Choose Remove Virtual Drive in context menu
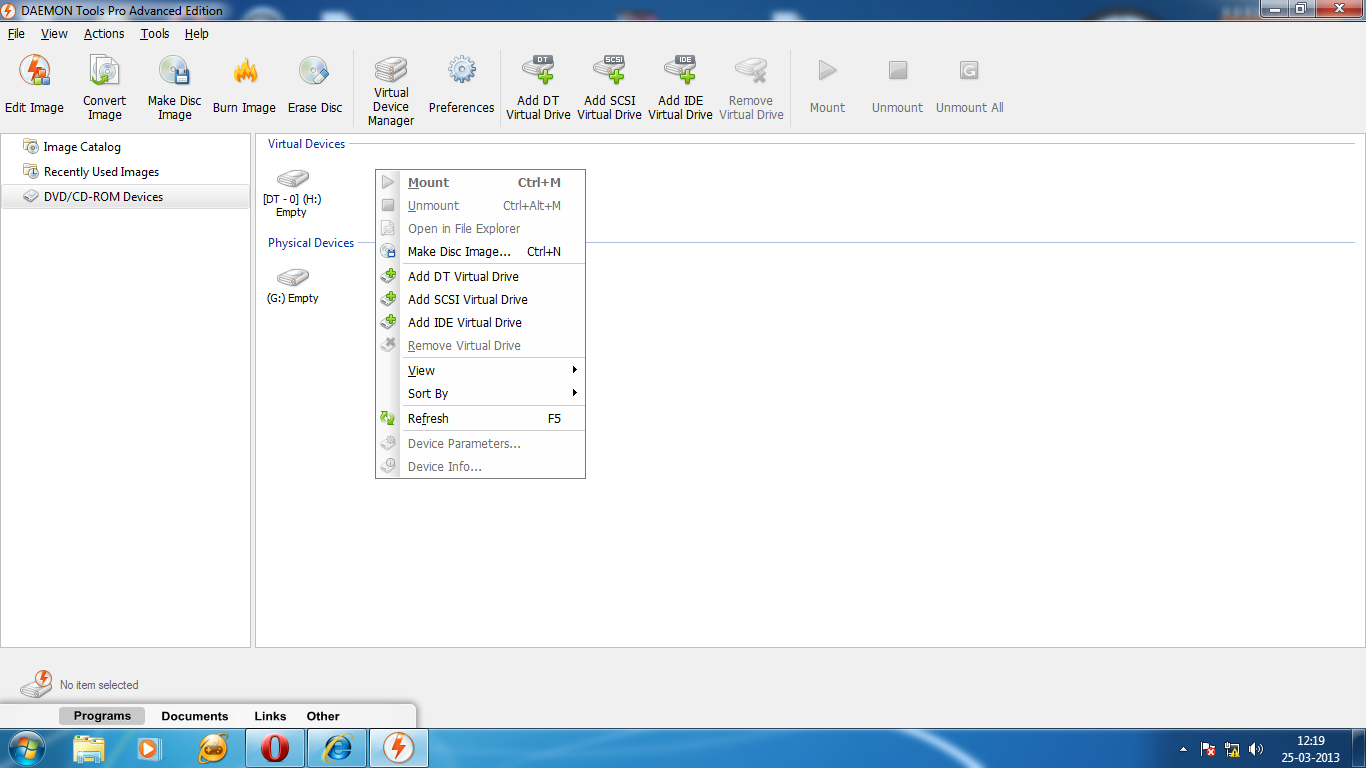The width and height of the screenshot is (1366, 768). 480,345
